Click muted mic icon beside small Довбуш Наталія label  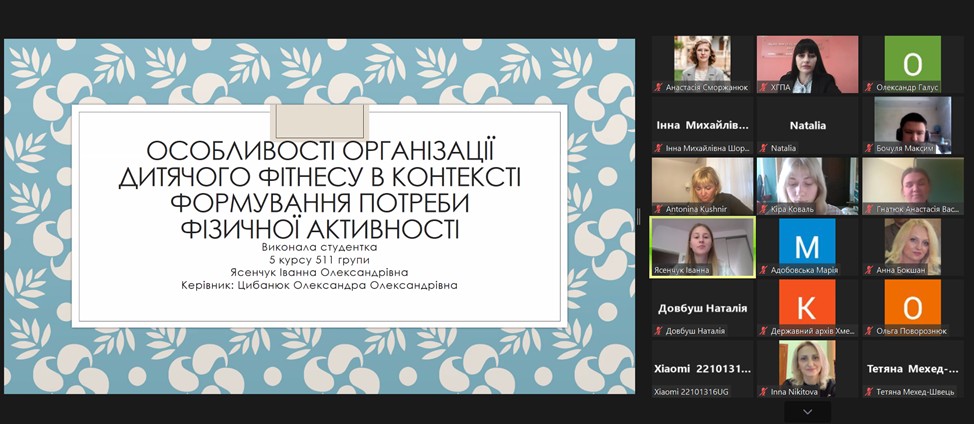coord(658,331)
